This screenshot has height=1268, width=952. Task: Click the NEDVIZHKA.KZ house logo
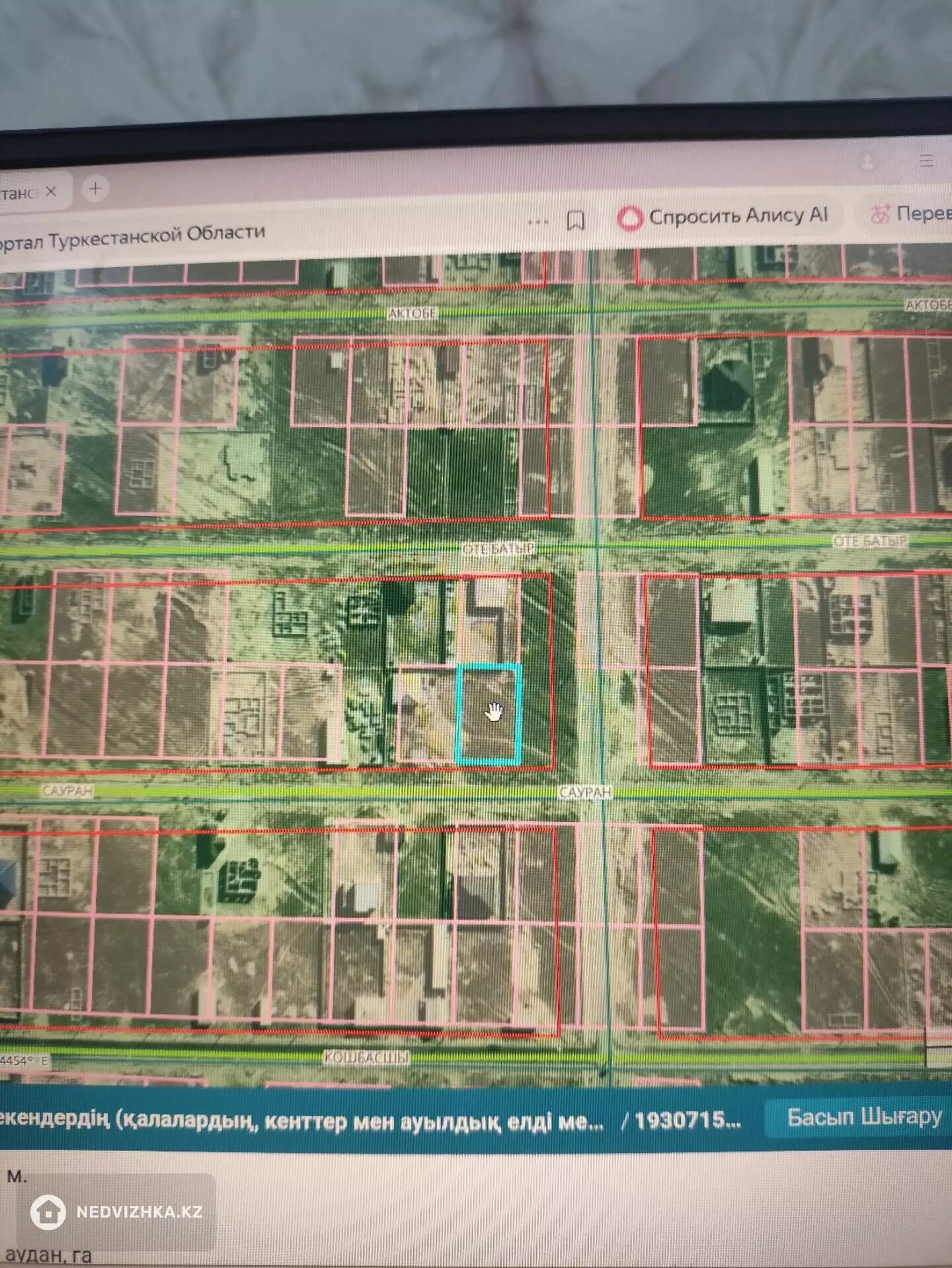48,1212
